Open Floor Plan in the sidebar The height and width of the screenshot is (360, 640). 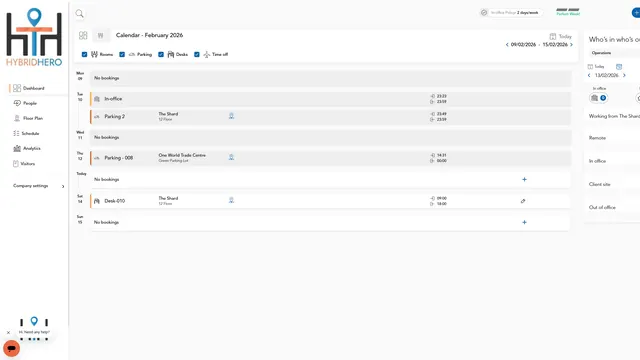click(x=33, y=118)
